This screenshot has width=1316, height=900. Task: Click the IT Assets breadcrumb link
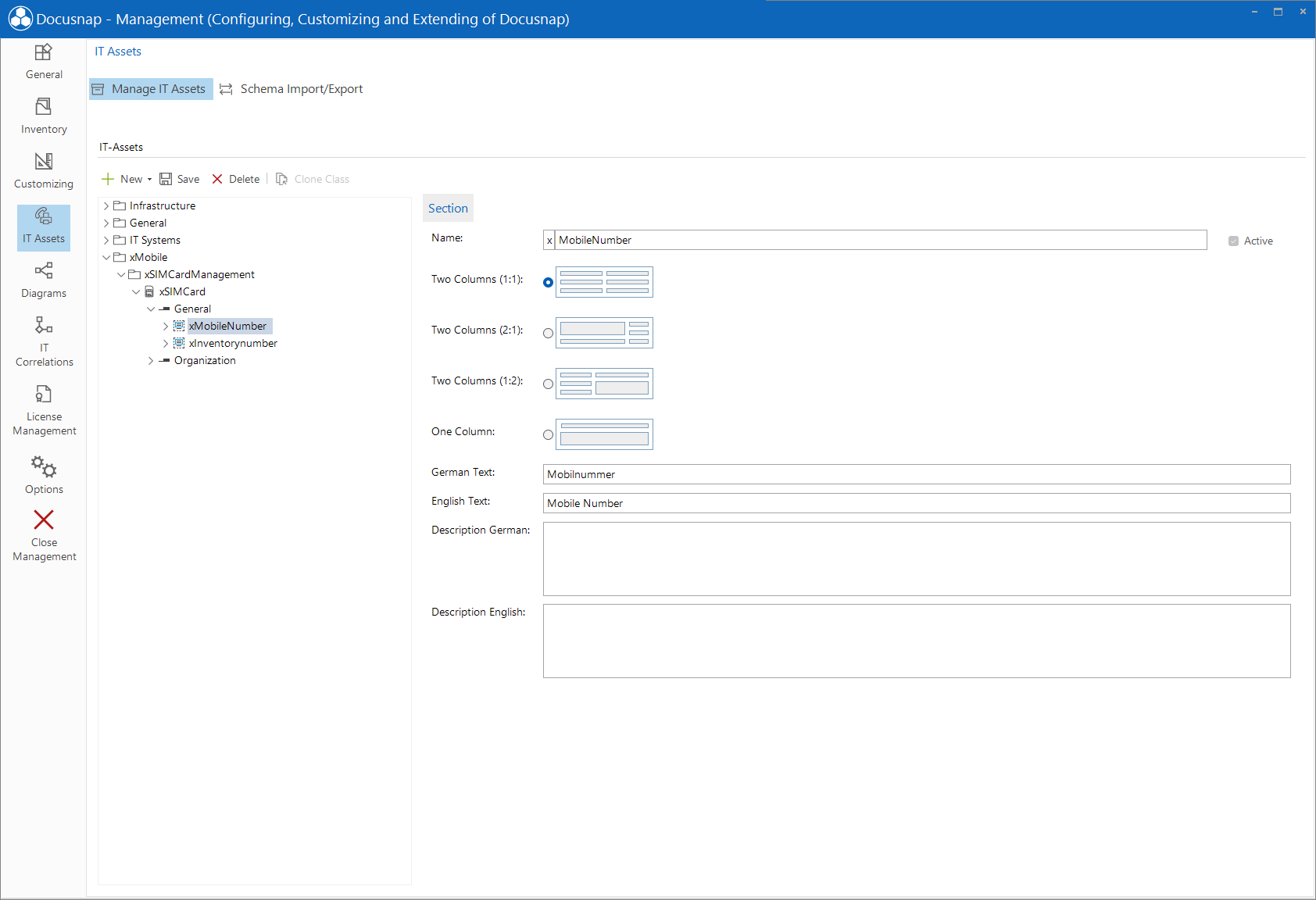(118, 52)
